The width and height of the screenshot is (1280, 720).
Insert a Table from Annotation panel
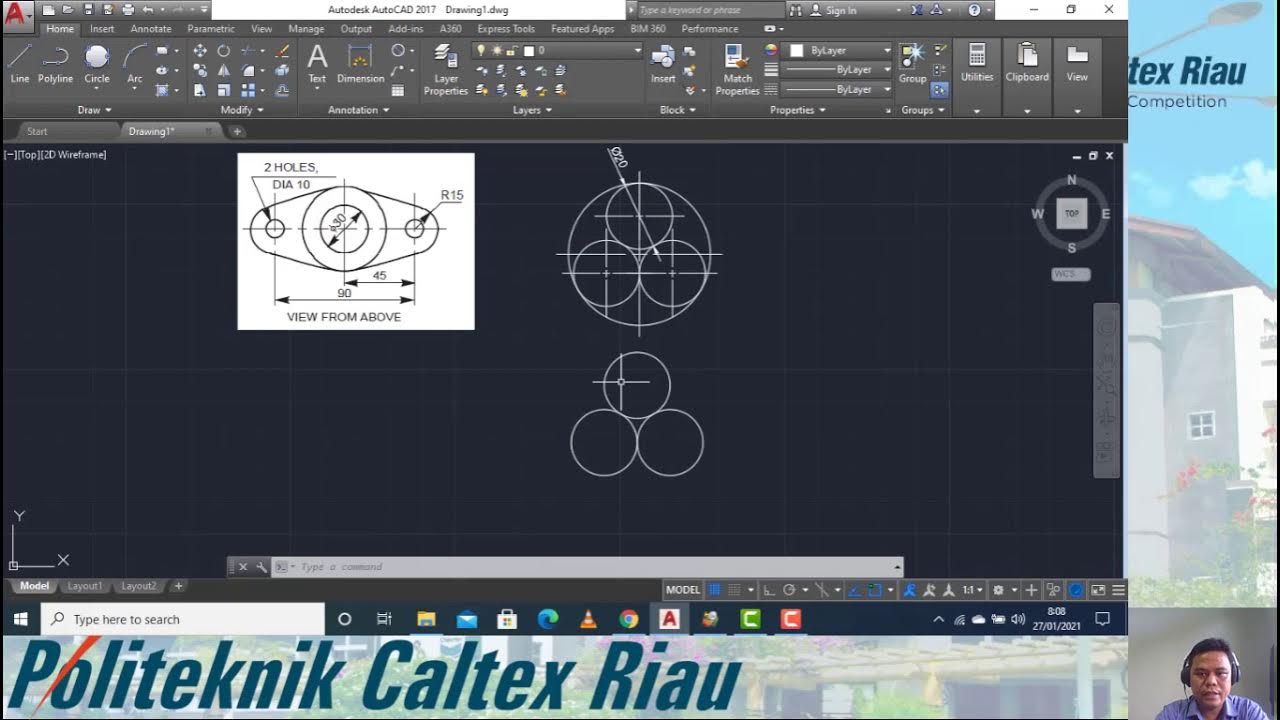pos(398,90)
